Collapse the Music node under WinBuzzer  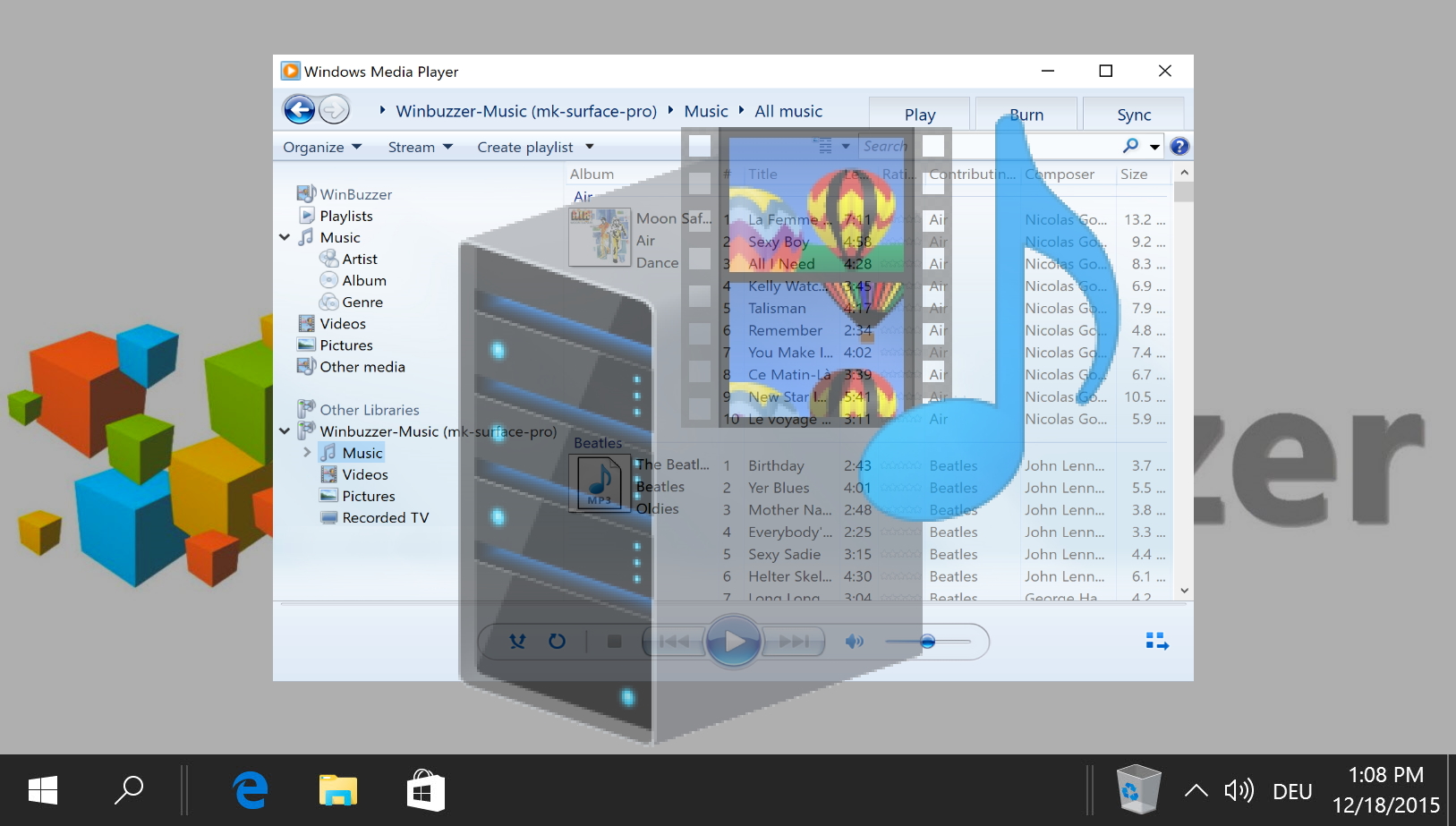pos(285,237)
